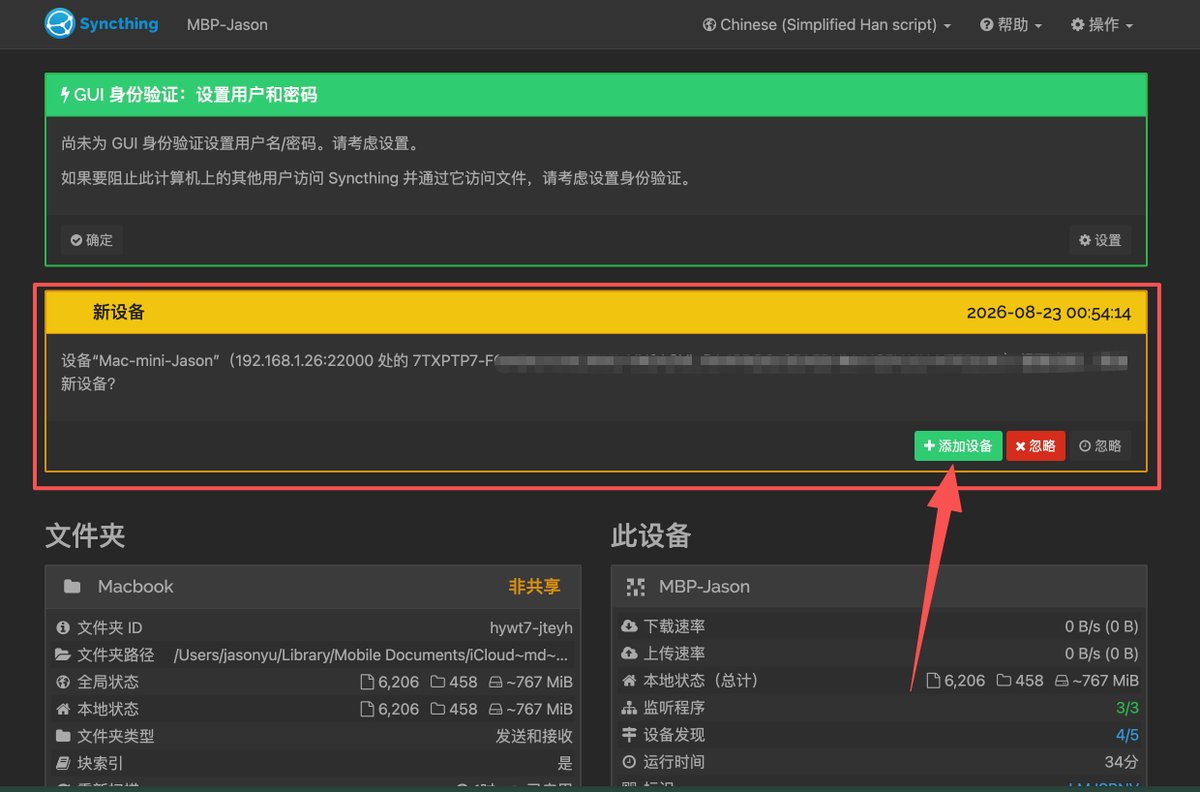
Task: Click the 0 B/s value beside 下载速率
Action: 1102,627
